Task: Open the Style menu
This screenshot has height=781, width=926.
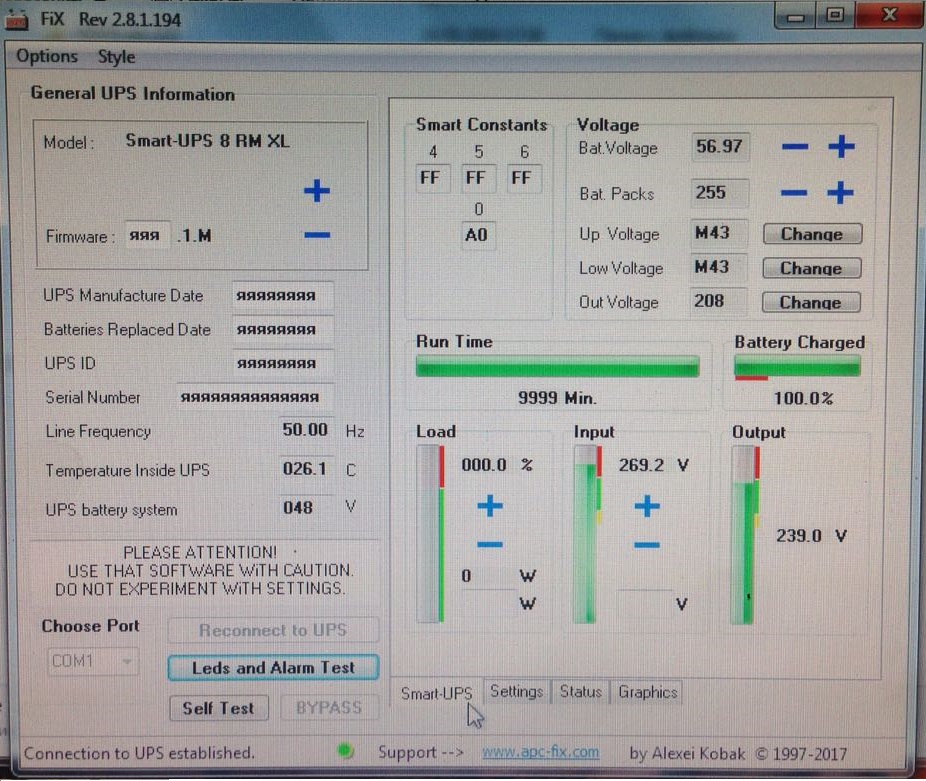Action: (116, 57)
